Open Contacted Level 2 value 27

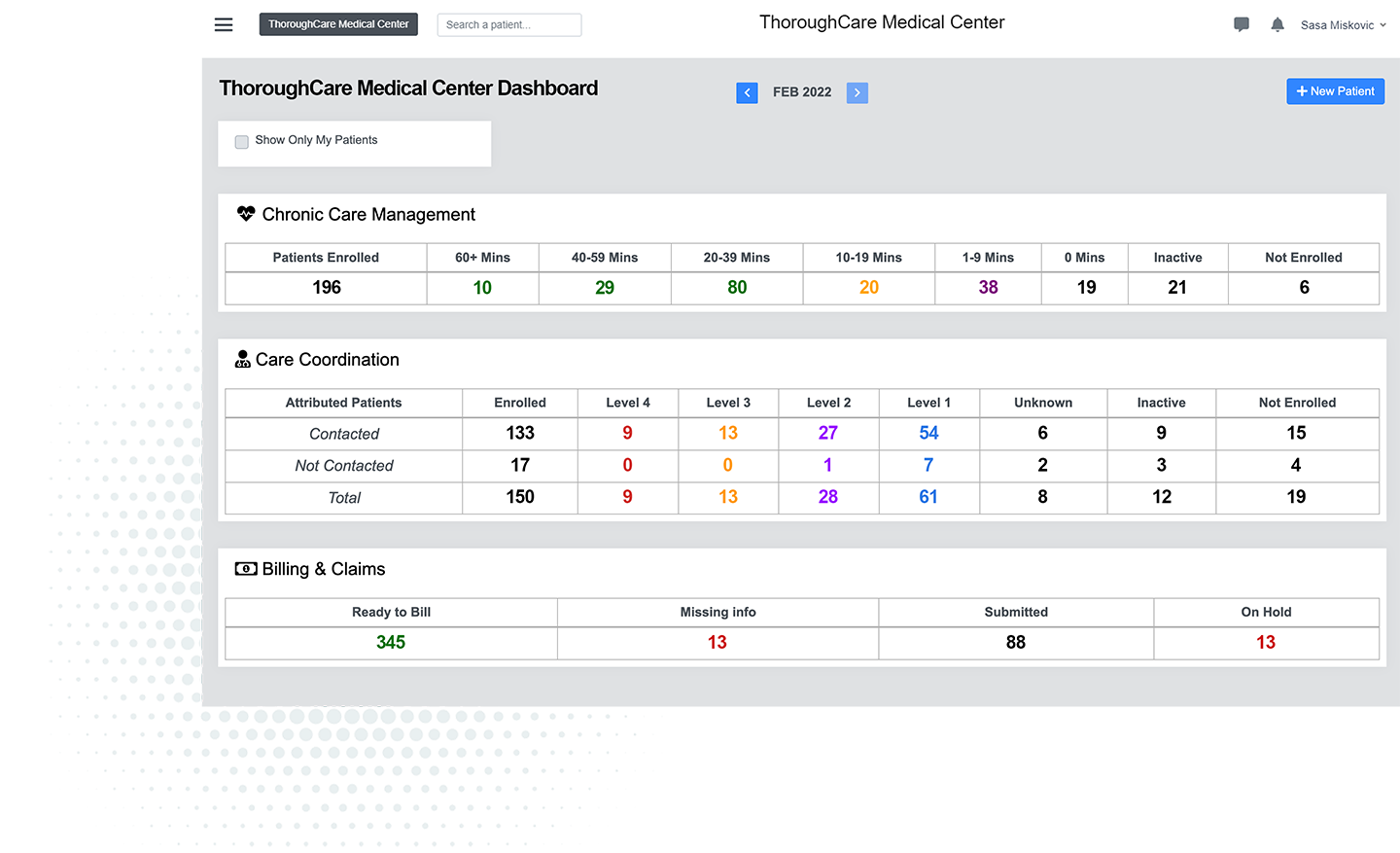(x=827, y=433)
